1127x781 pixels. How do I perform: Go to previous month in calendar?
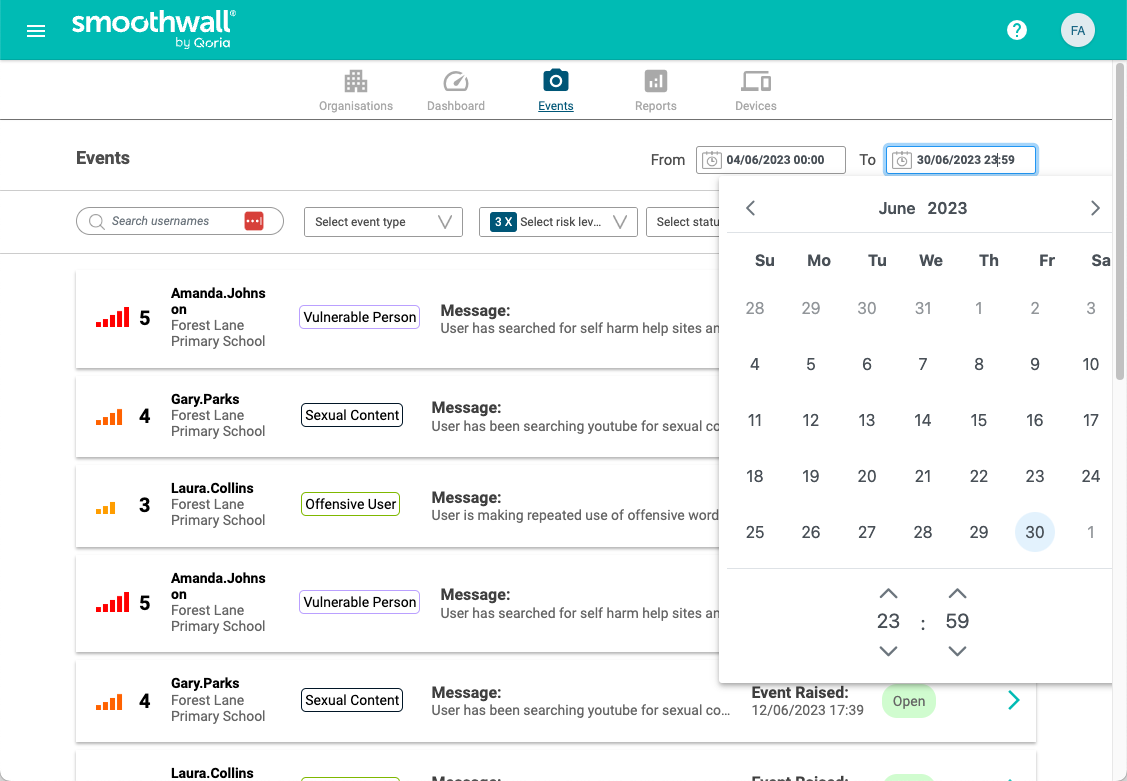[751, 208]
